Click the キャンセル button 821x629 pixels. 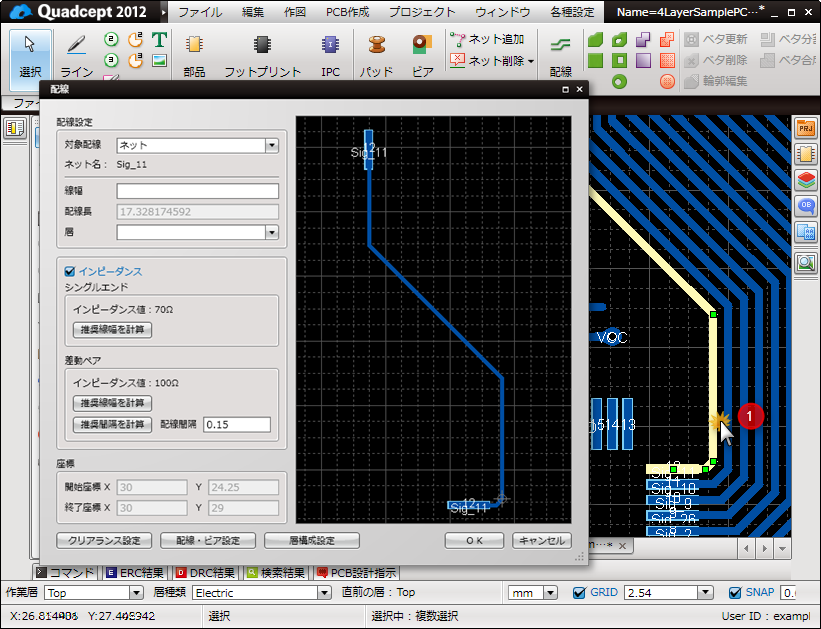pos(542,540)
